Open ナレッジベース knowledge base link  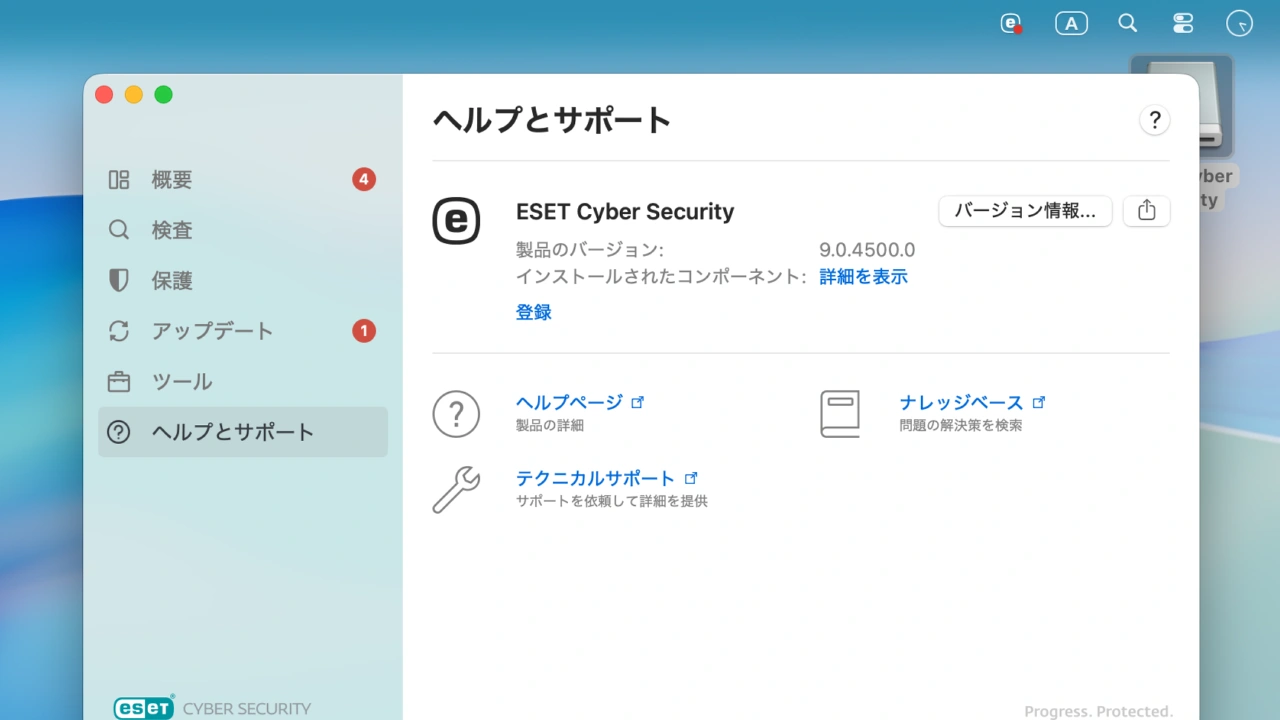pos(961,402)
